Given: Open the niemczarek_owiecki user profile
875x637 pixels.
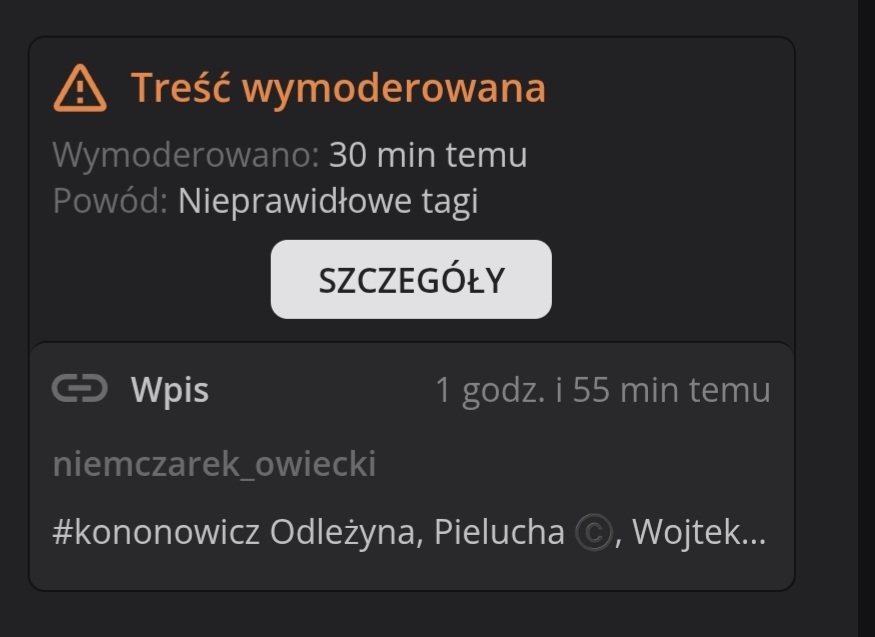Looking at the screenshot, I should pos(215,464).
